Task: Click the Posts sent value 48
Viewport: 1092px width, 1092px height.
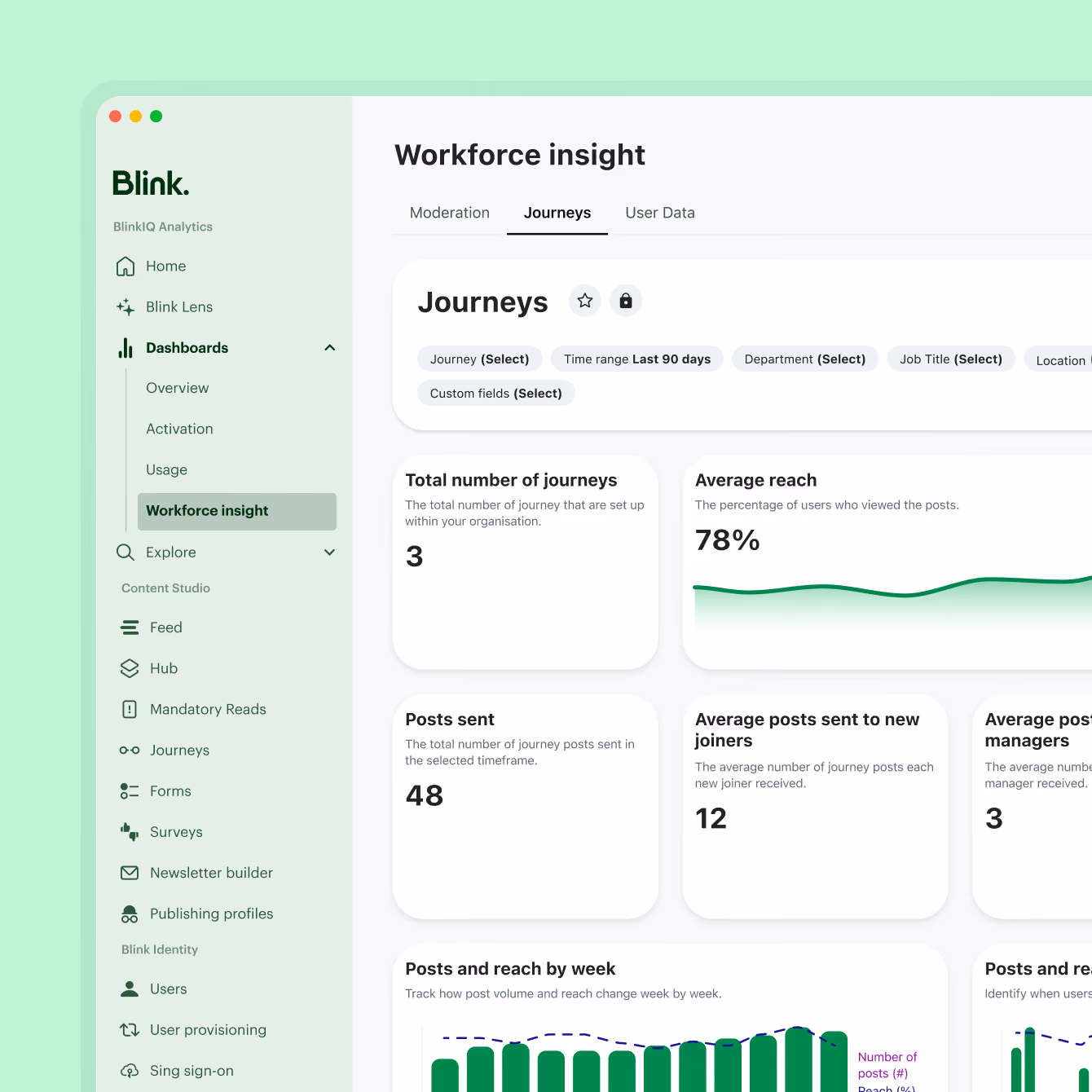Action: coord(425,795)
